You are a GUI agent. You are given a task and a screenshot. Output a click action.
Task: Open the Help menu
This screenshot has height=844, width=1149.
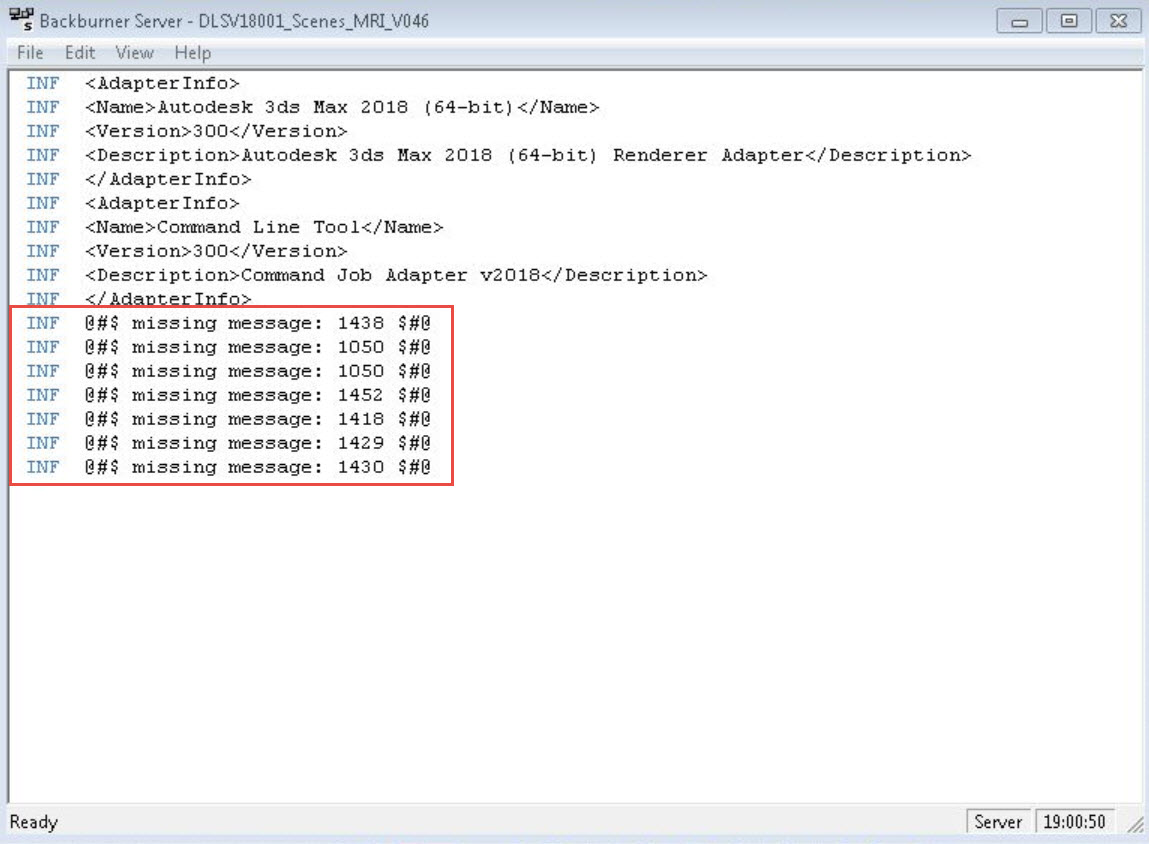pos(192,53)
